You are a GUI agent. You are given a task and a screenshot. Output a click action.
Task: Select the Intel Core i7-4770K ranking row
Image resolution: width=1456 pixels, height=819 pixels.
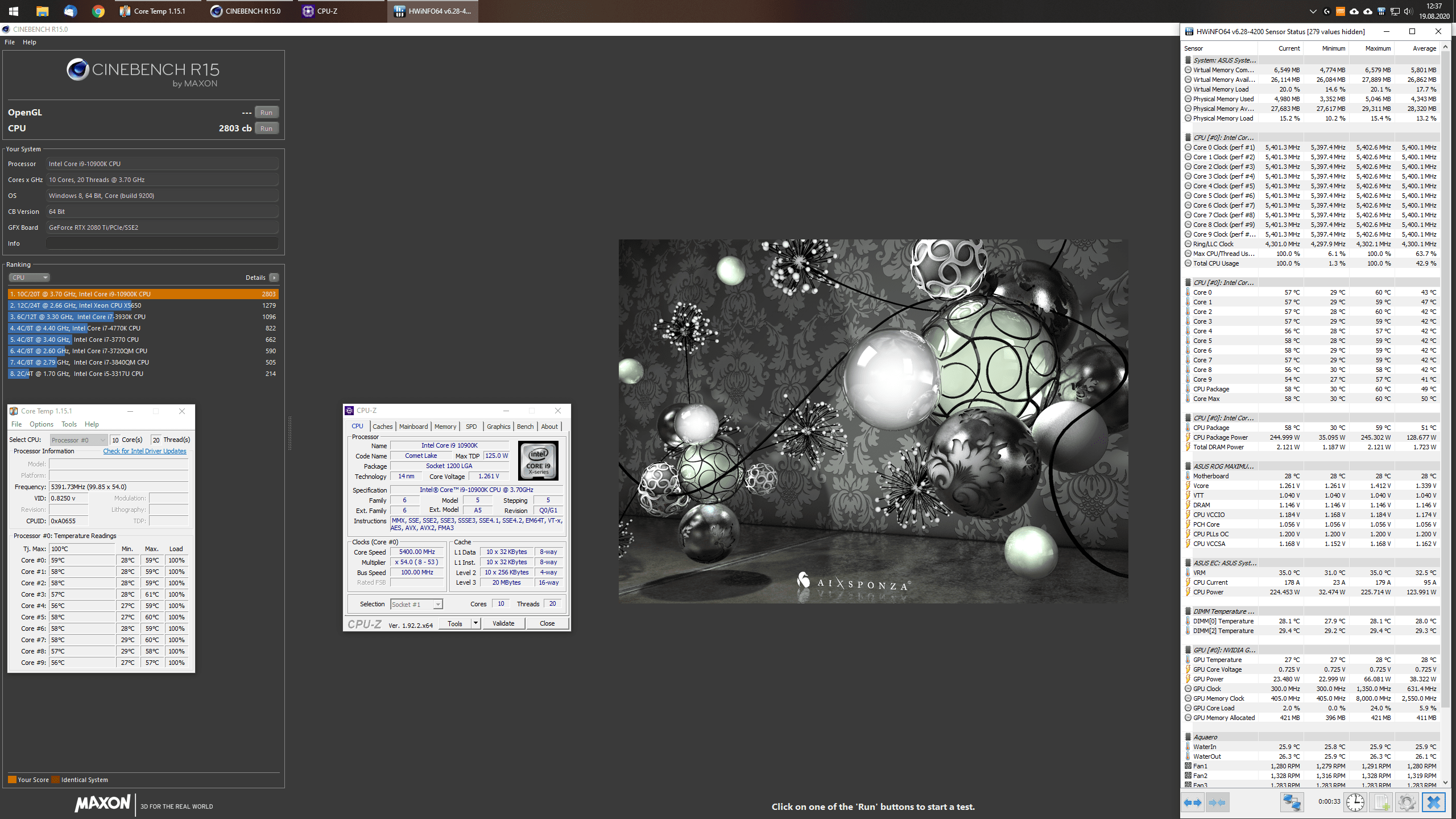coord(143,328)
